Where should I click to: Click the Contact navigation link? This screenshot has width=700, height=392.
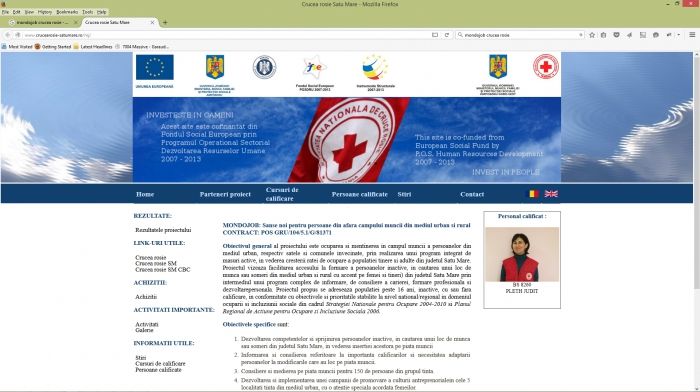tap(472, 194)
